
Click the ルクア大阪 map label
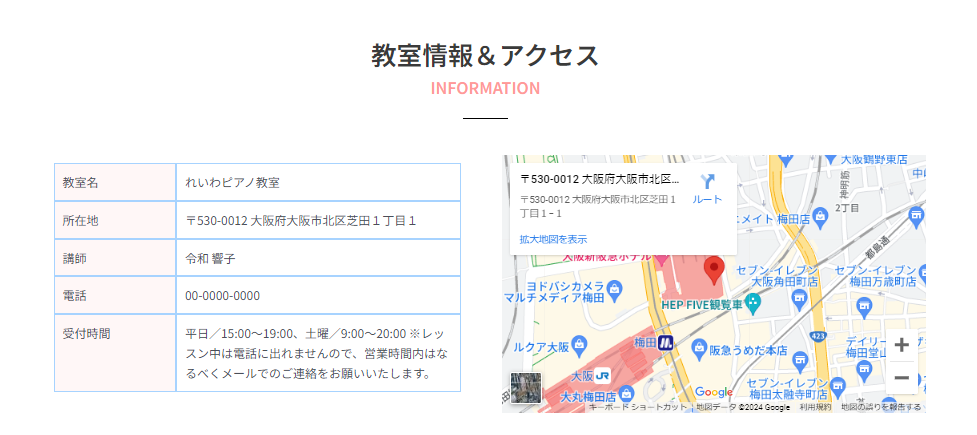[541, 348]
